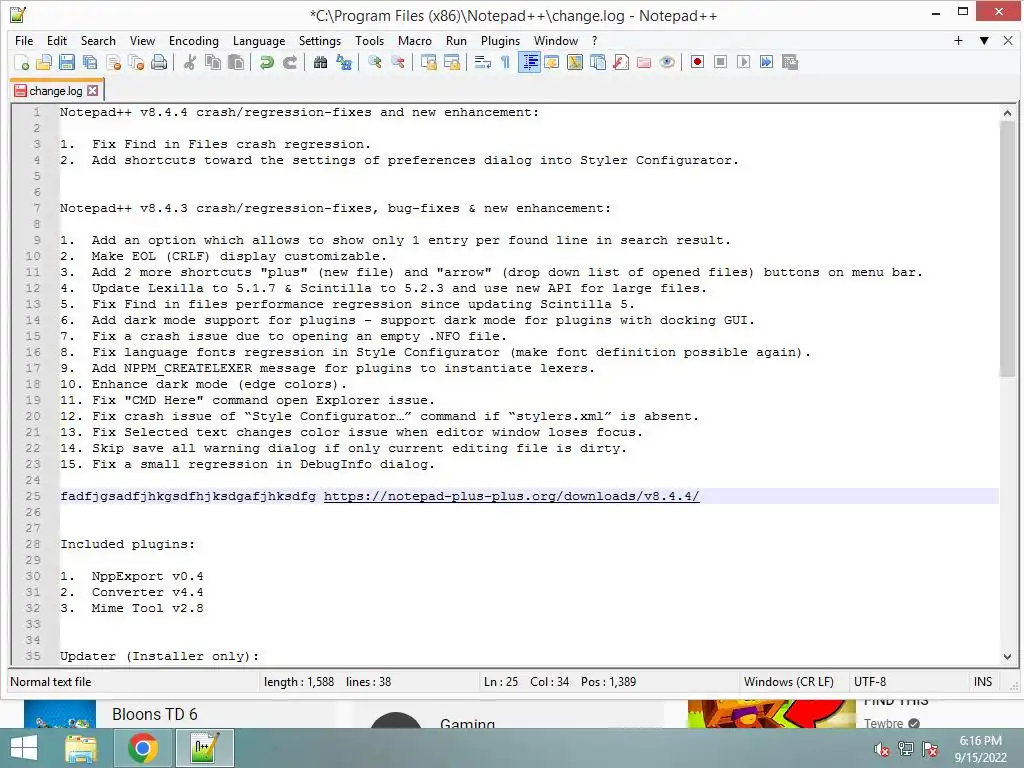This screenshot has height=768, width=1024.
Task: Create a new file with the New toolbar icon
Action: click(22, 62)
